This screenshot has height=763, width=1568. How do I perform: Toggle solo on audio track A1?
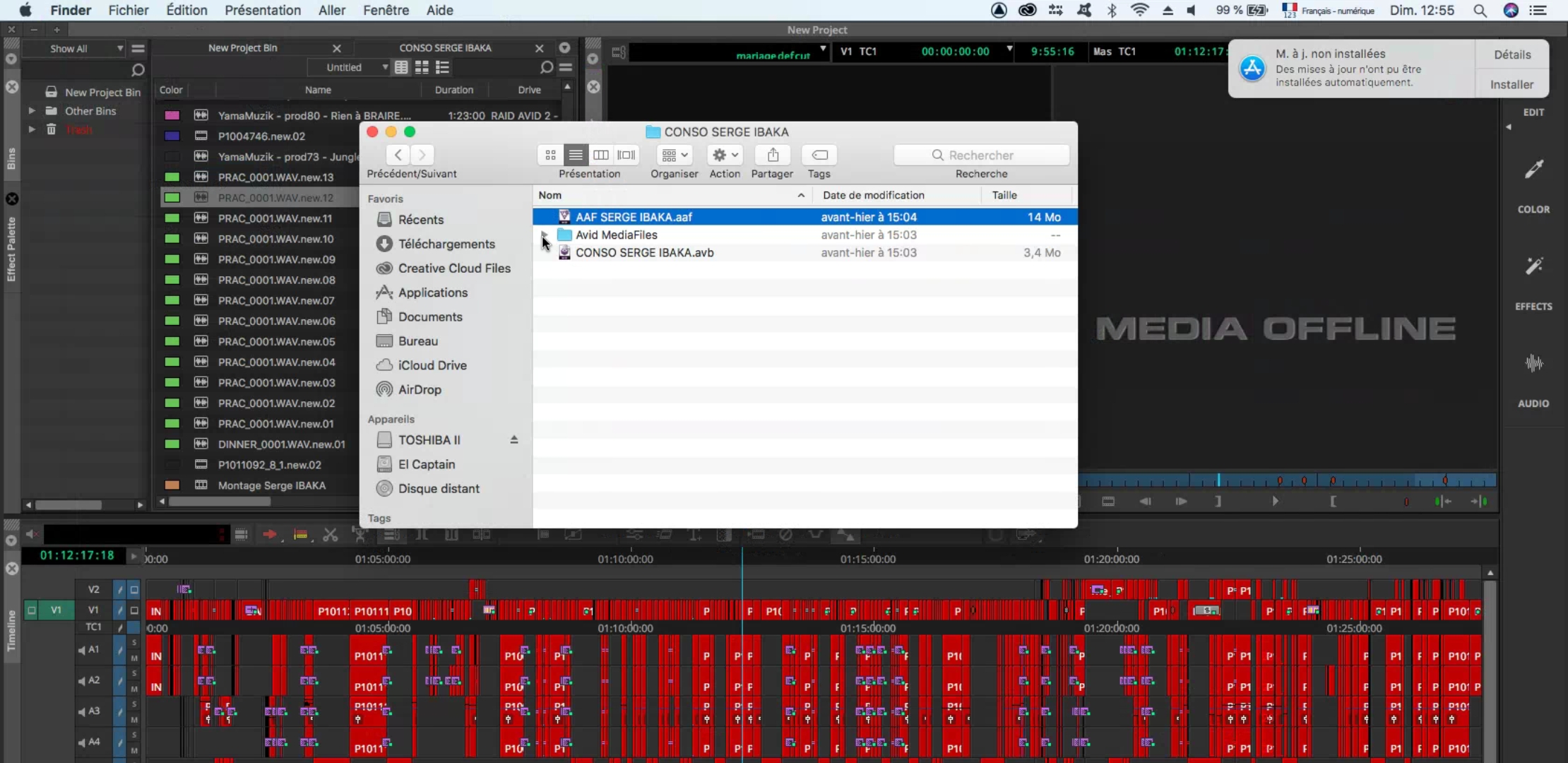coord(134,642)
